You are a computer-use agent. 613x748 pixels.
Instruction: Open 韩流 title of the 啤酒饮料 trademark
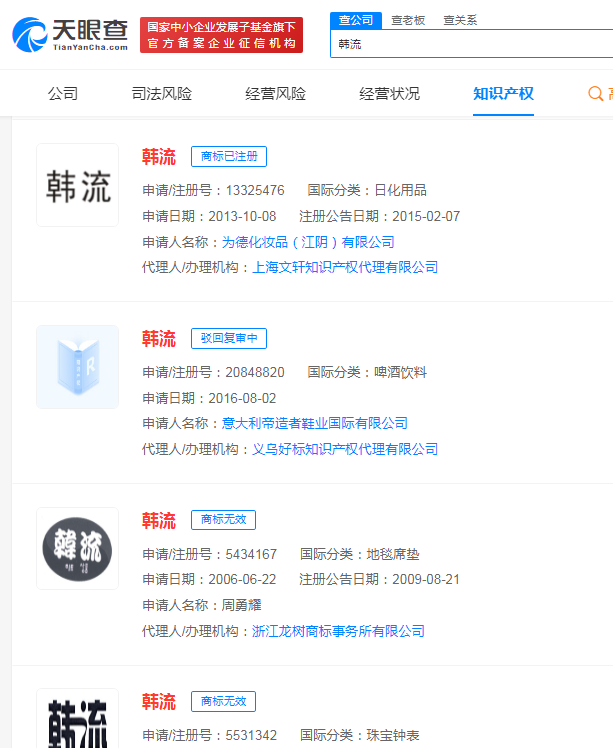pos(159,339)
